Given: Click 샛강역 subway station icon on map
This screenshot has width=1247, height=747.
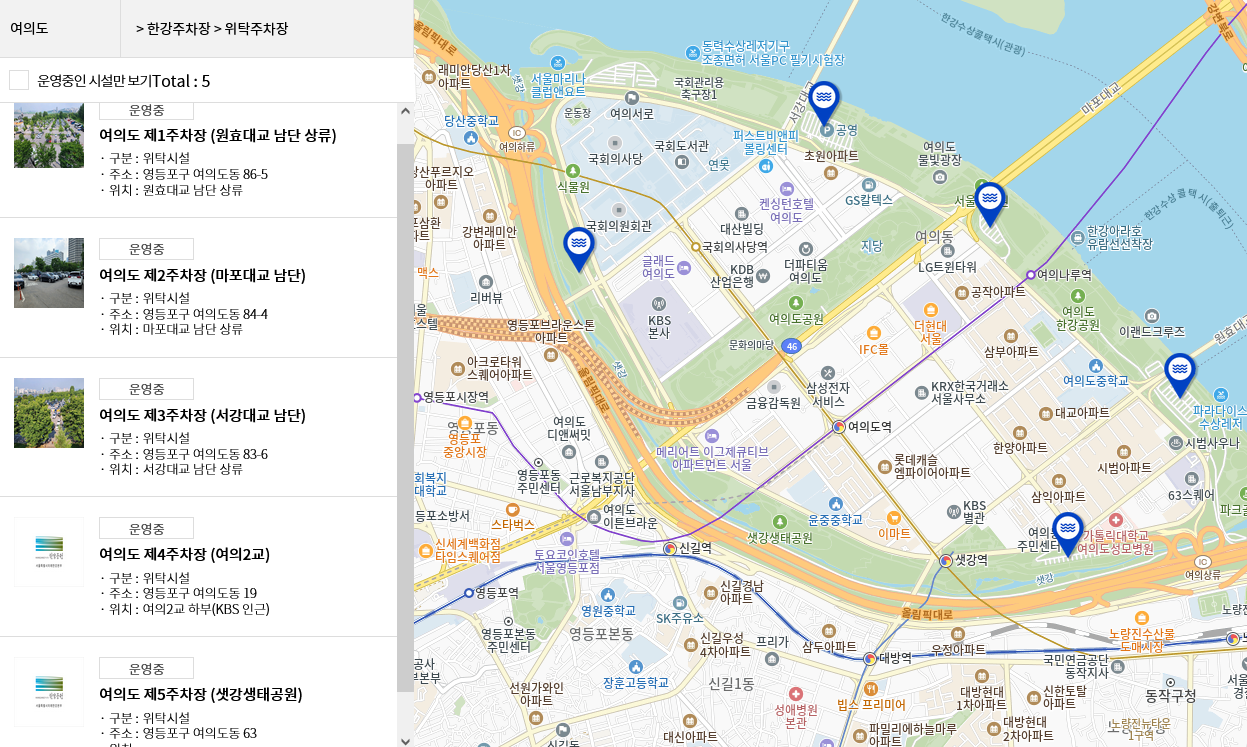Looking at the screenshot, I should tap(946, 560).
